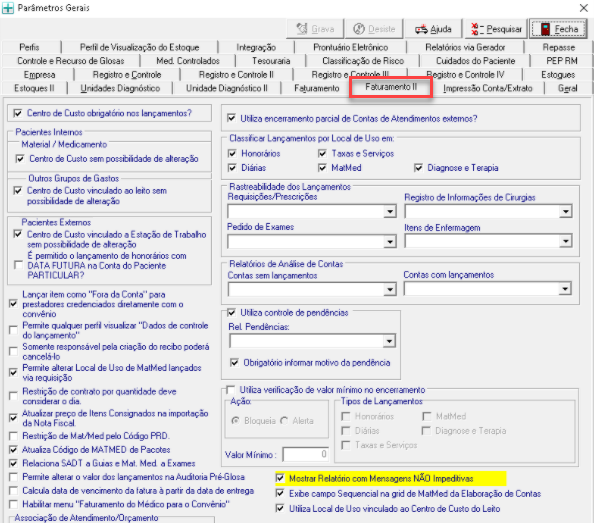The image size is (594, 523).
Task: Open the Repasse tab
Action: tap(558, 47)
